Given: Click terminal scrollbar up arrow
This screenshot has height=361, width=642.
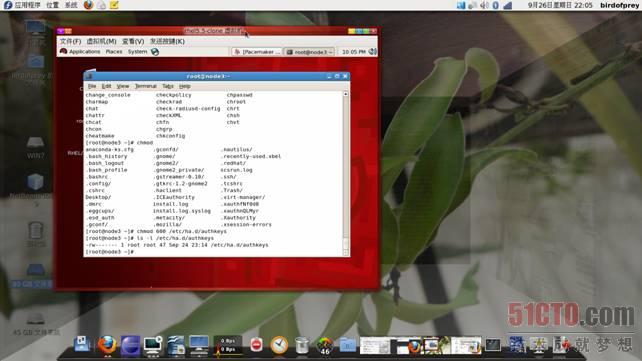Looking at the screenshot, I should click(x=346, y=94).
